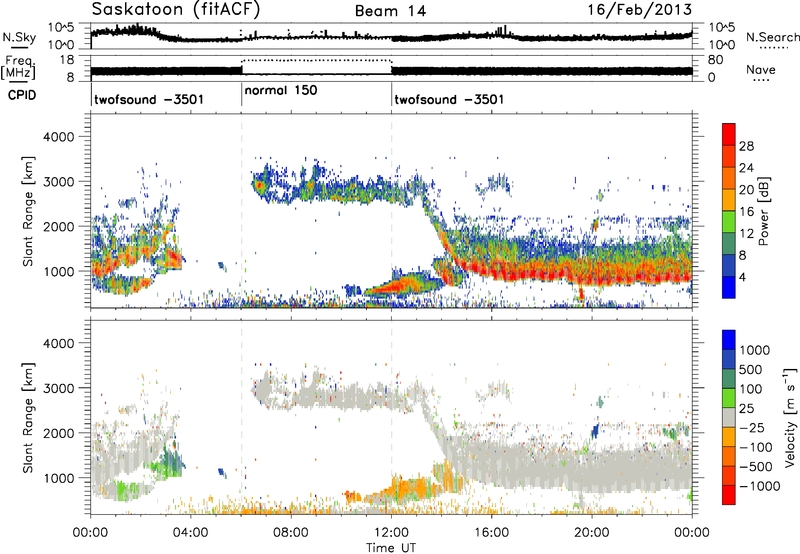Click the 'Velocity [m s-1]' colorbar label
This screenshot has width=800, height=554.
tap(790, 417)
